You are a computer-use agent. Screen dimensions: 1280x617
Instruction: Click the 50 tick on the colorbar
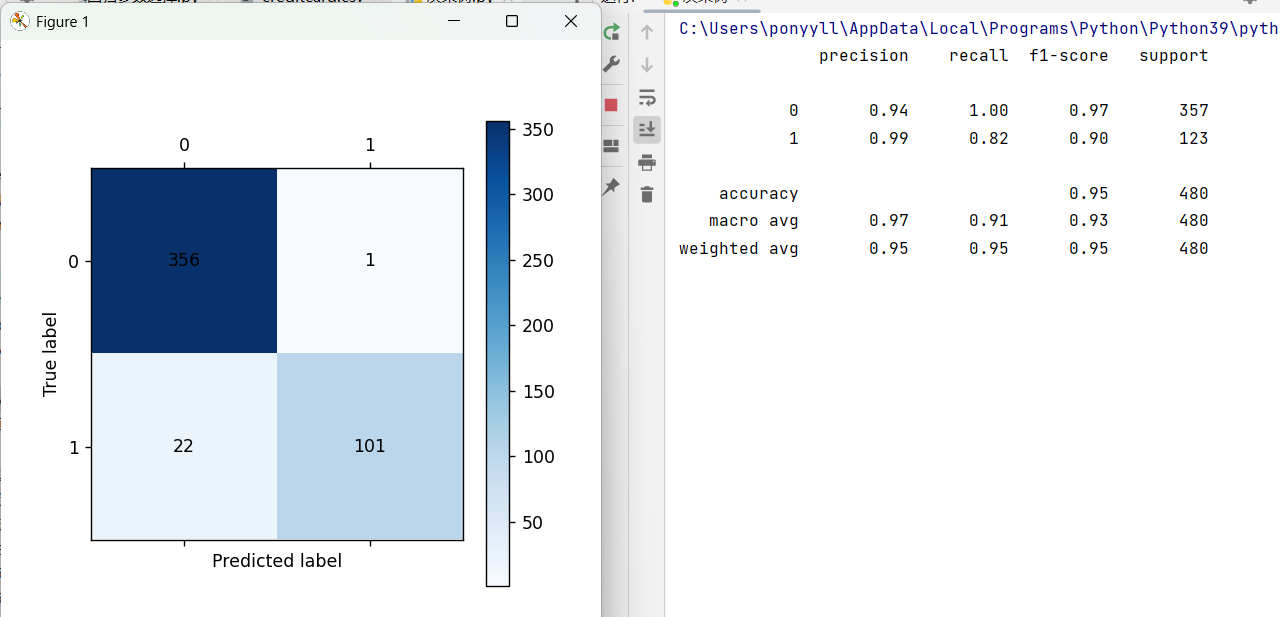tap(532, 523)
